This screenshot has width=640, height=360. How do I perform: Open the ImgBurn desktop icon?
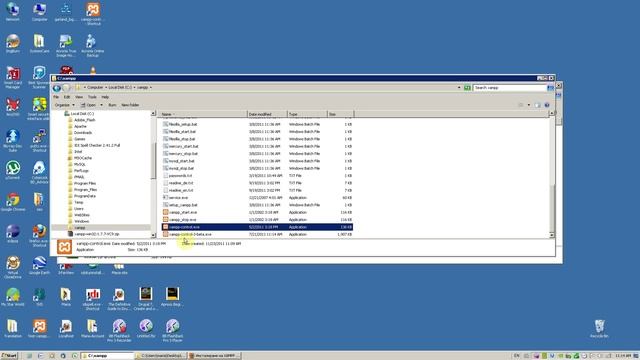point(13,43)
